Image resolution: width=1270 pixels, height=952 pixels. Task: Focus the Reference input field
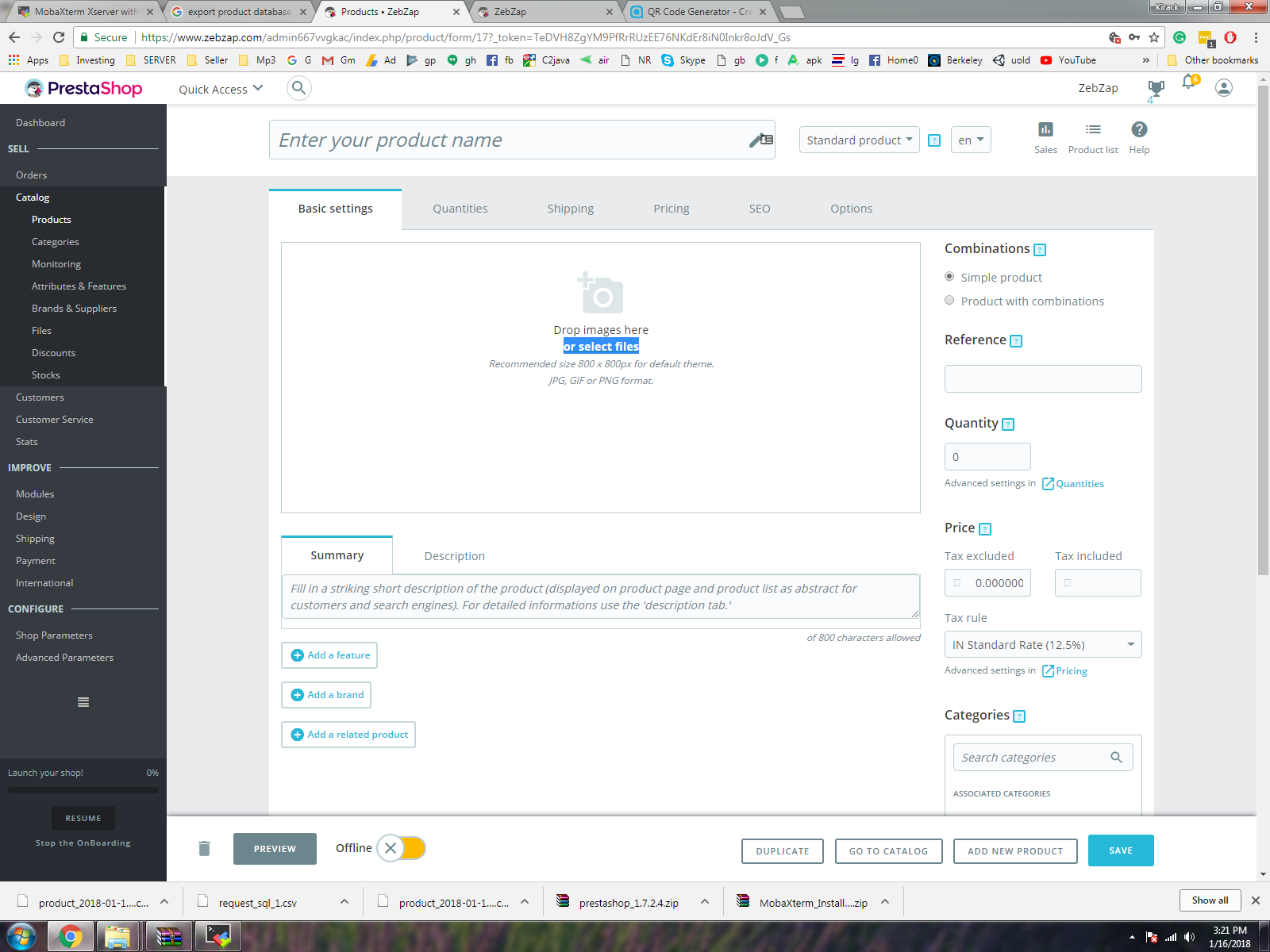click(1043, 379)
